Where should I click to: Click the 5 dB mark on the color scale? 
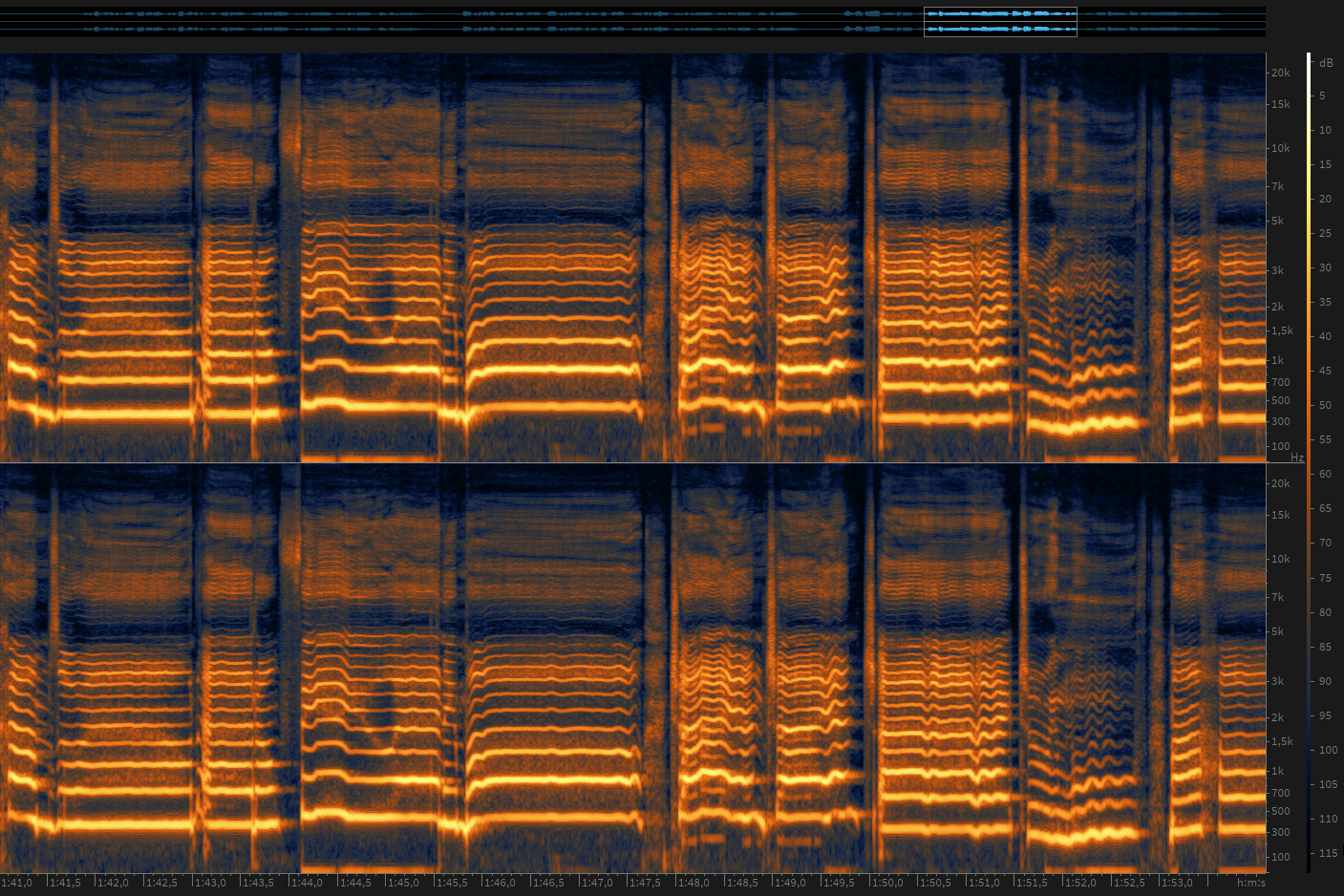(x=1322, y=96)
